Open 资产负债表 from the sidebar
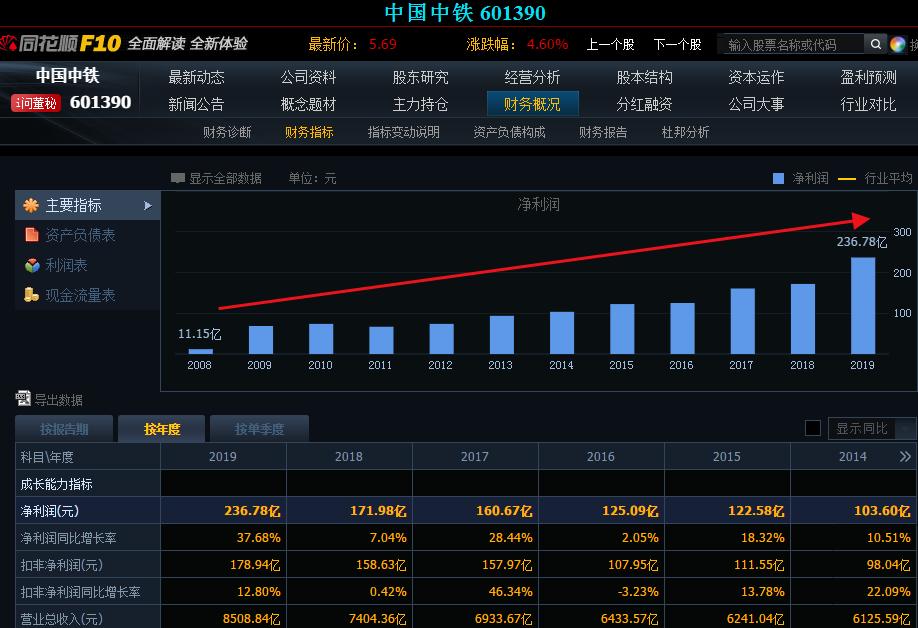 [79, 235]
